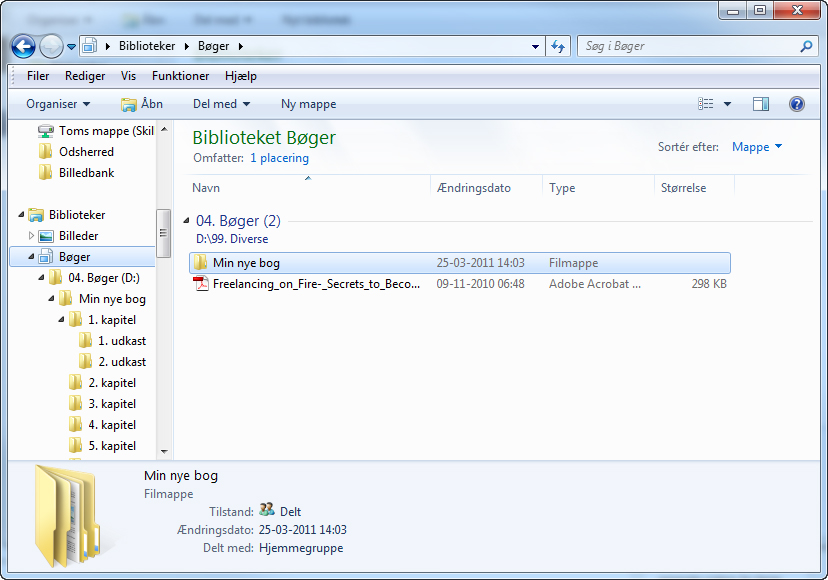This screenshot has width=828, height=580.
Task: Click in the Søg i Bøger field
Action: click(689, 46)
